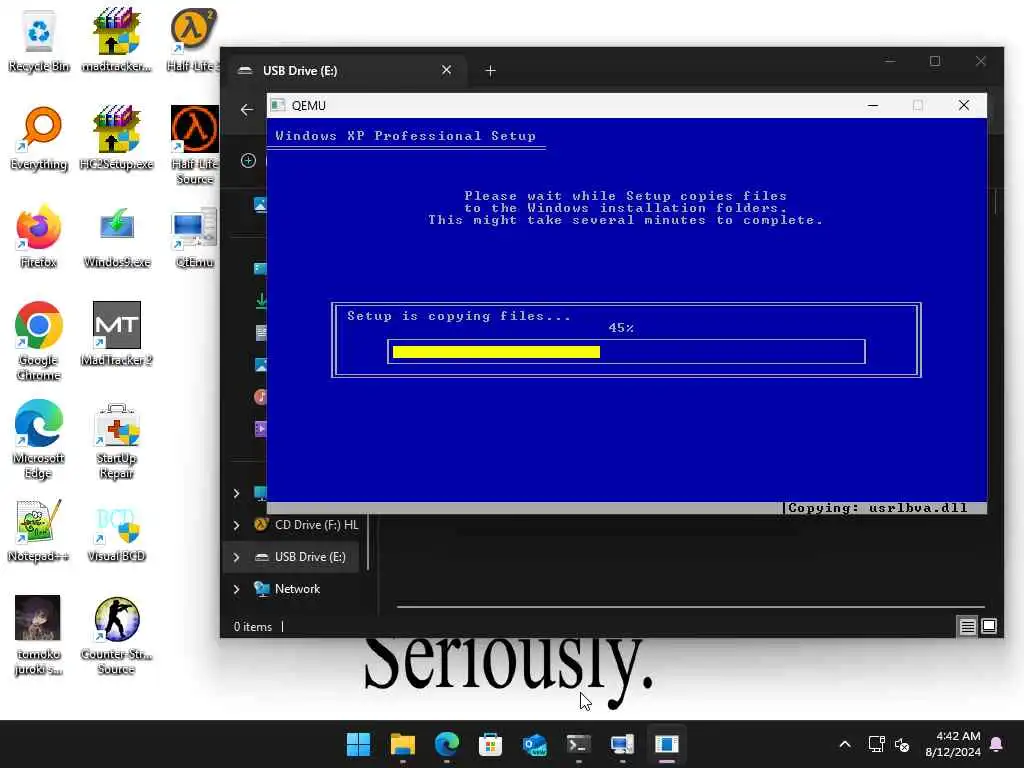
Task: Open StartUp Repair desktop shortcut
Action: (116, 439)
